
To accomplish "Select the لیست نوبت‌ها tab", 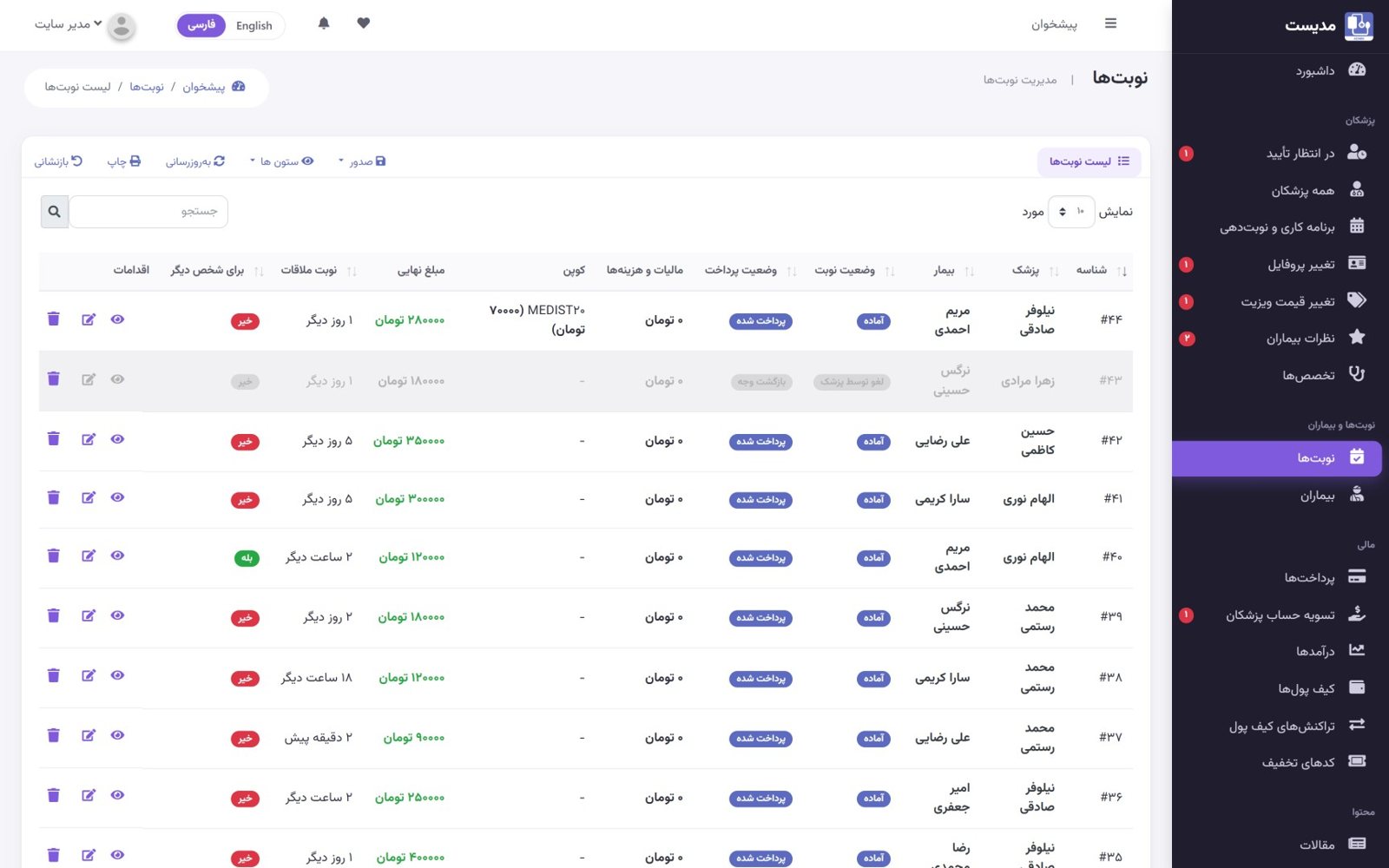I will (x=1089, y=161).
